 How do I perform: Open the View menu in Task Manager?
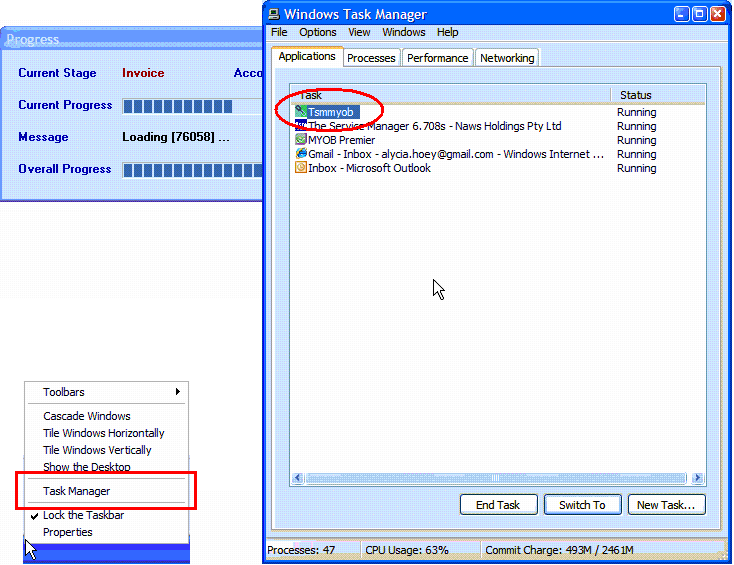click(x=359, y=32)
